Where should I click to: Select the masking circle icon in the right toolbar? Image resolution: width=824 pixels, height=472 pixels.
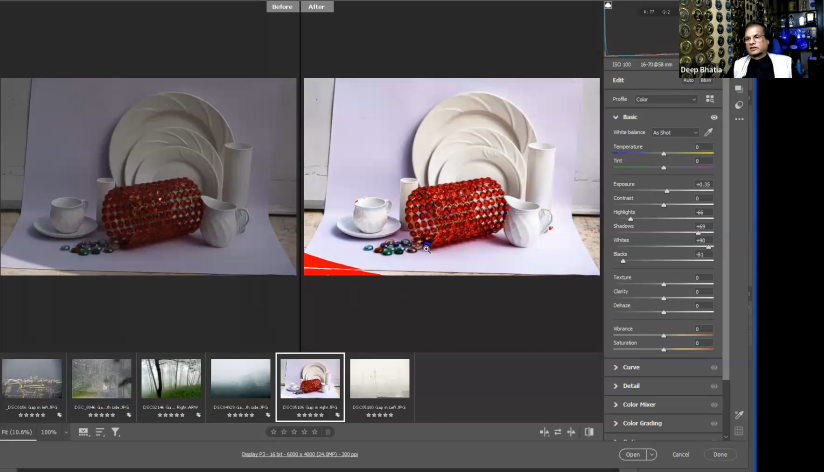739,104
